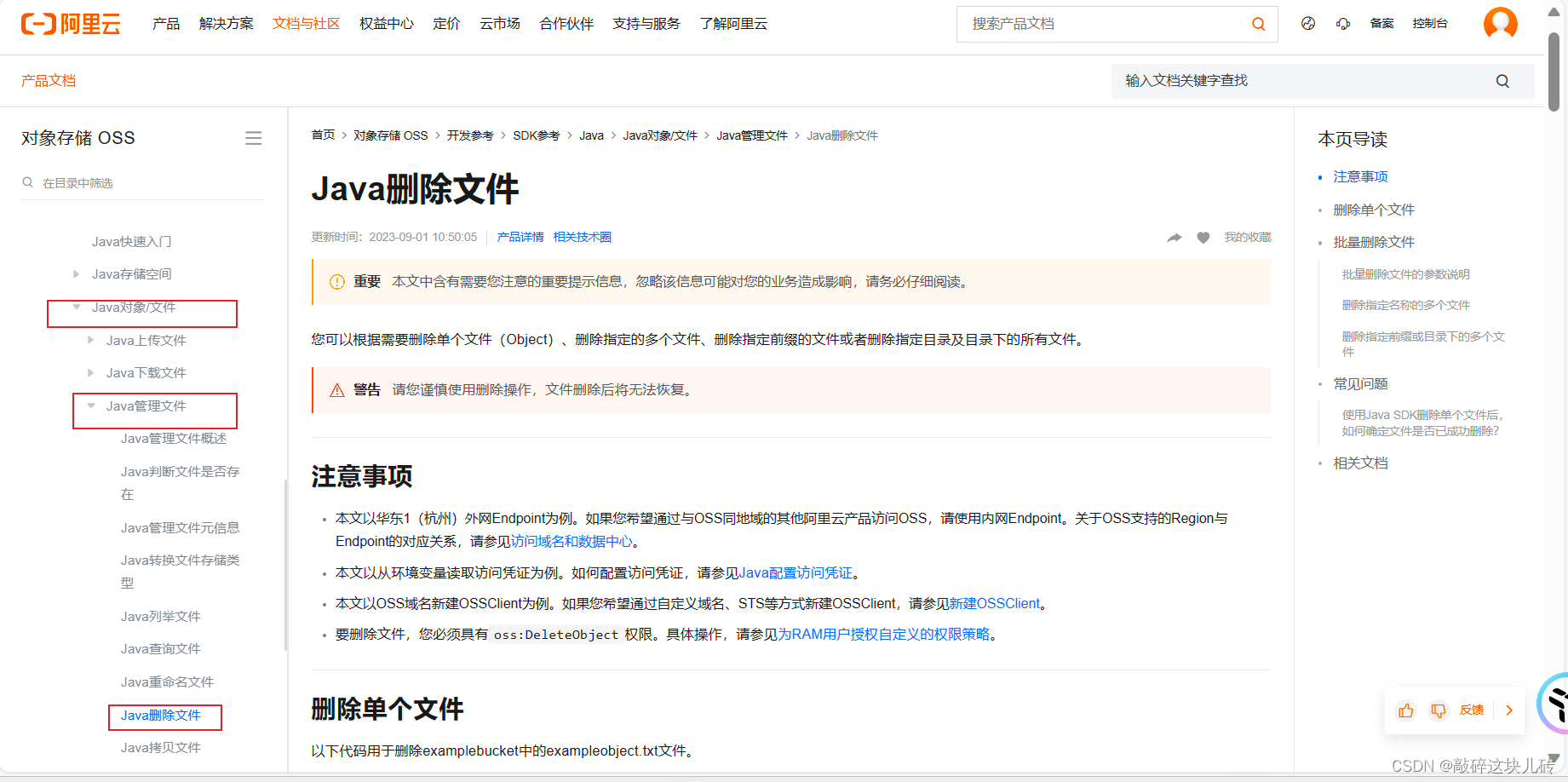Screen dimensions: 1568x782
Task: Select Java转换文件存储类型 in sidebar
Action: click(181, 572)
